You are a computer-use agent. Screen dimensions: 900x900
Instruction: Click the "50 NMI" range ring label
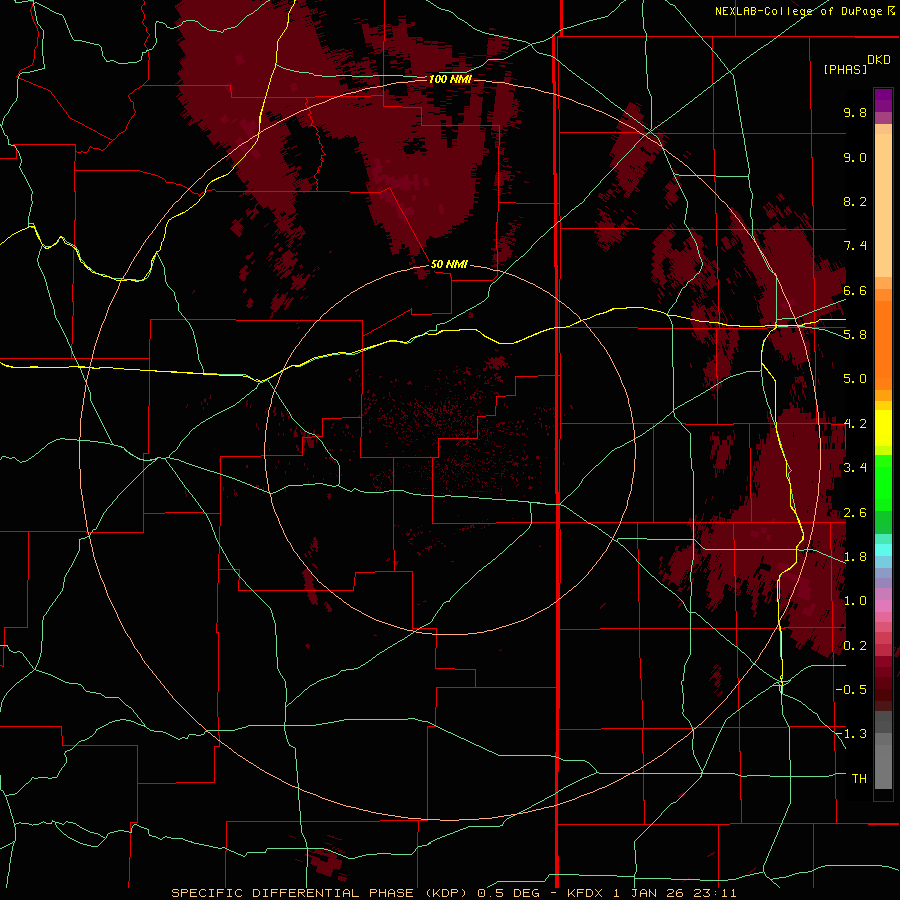(x=449, y=264)
